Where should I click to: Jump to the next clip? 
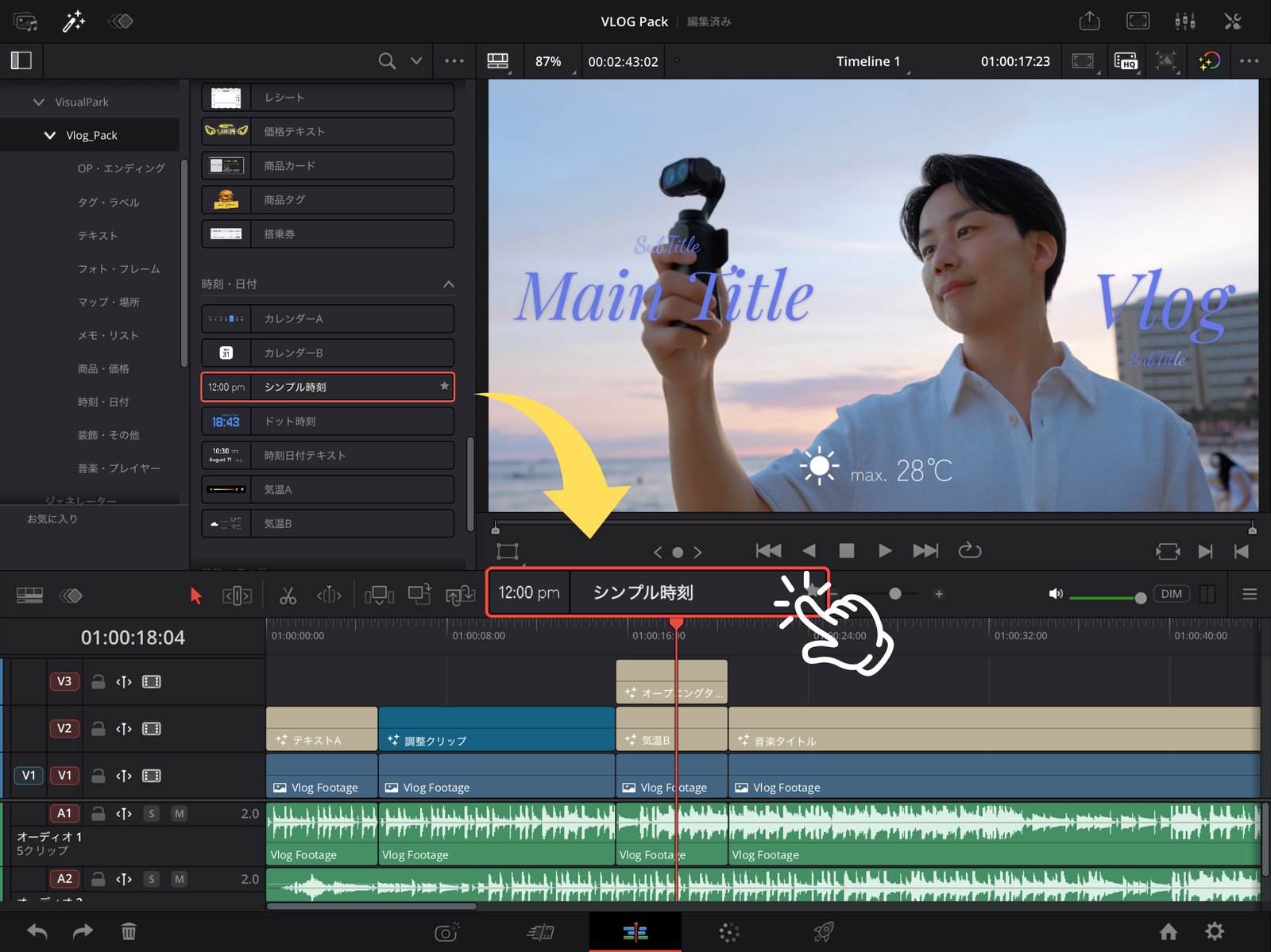(925, 550)
